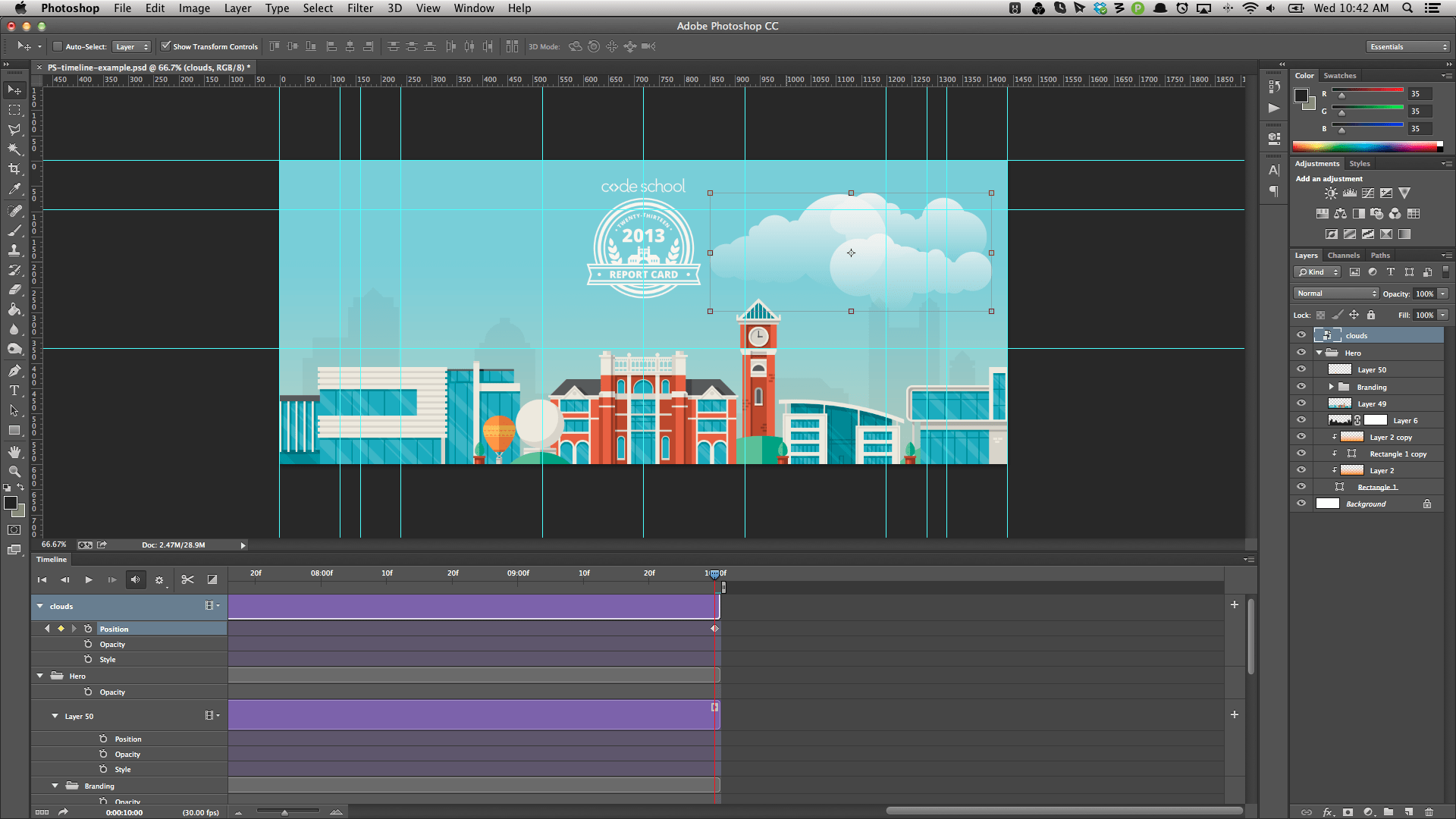1456x819 pixels.
Task: Click delete layer trash icon
Action: pyautogui.click(x=1429, y=812)
